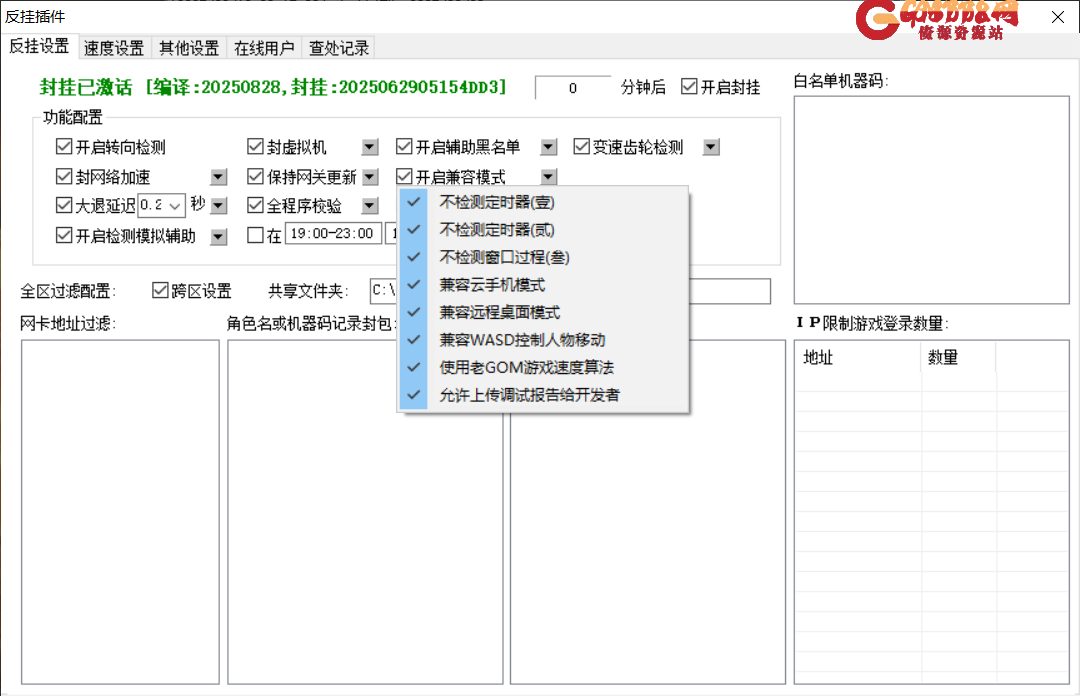Click the arrow button after 大退延迟 秒
The width and height of the screenshot is (1080, 696).
[219, 206]
